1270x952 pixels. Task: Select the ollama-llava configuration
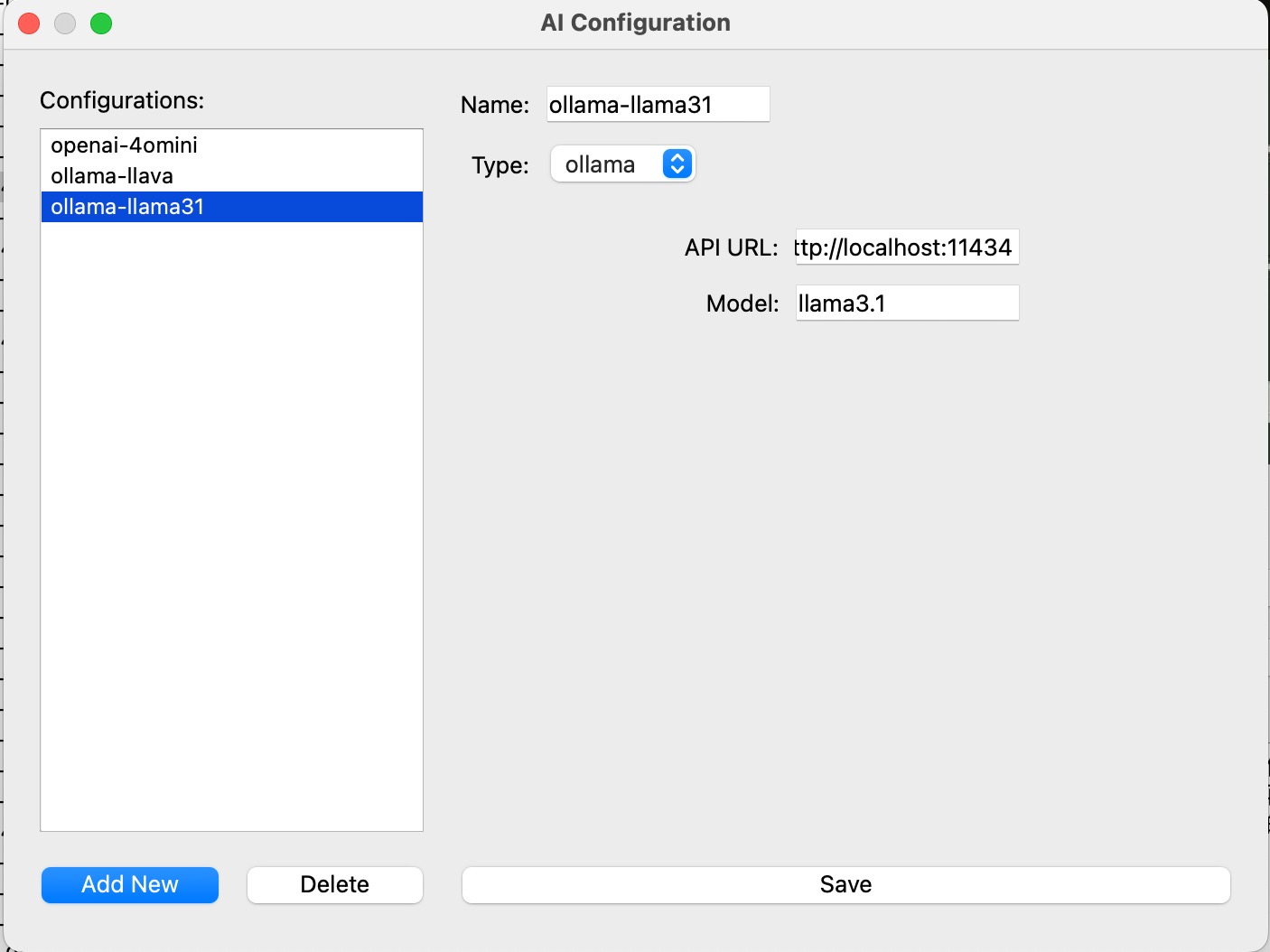point(231,176)
